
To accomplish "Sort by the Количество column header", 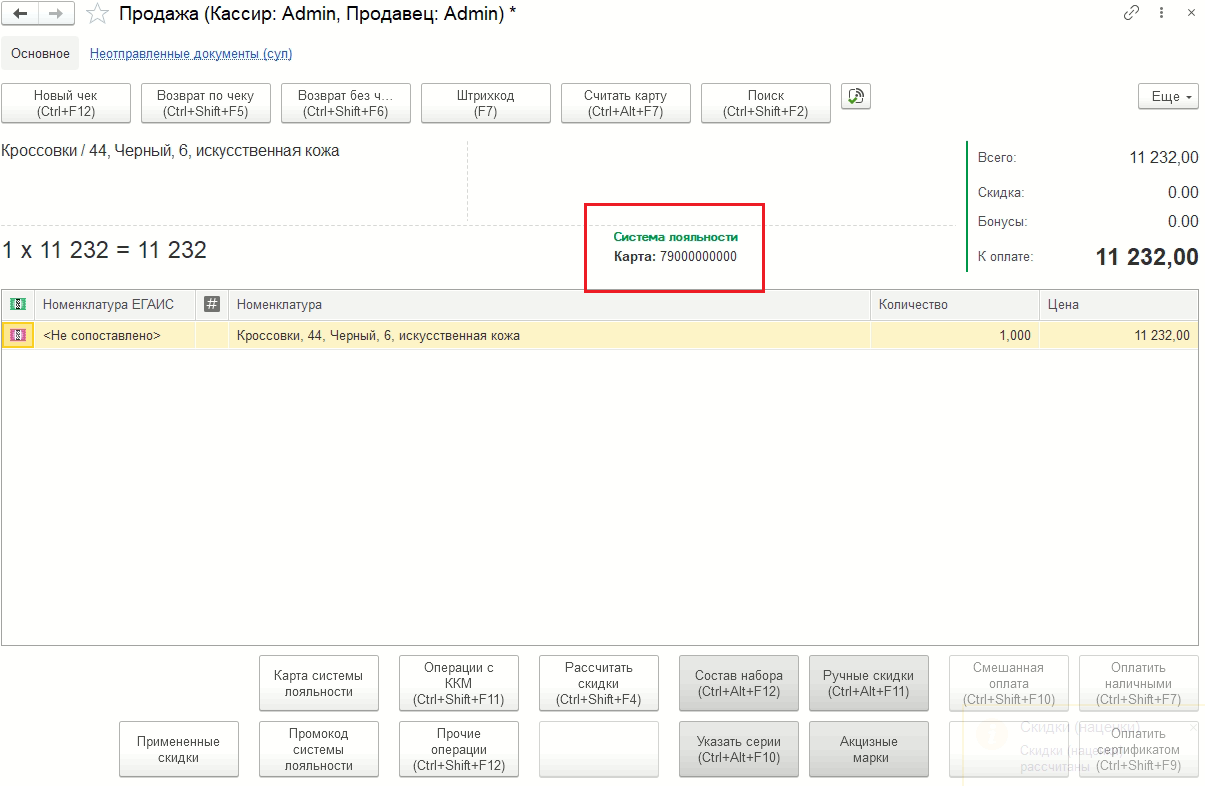I will click(x=953, y=304).
